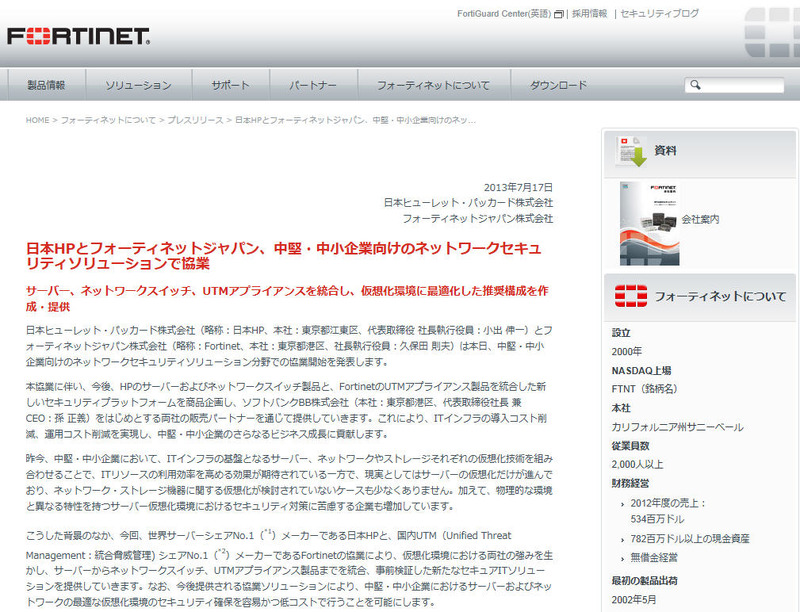This screenshot has height=612, width=800.
Task: Click the HOME breadcrumb link
Action: pyautogui.click(x=37, y=120)
